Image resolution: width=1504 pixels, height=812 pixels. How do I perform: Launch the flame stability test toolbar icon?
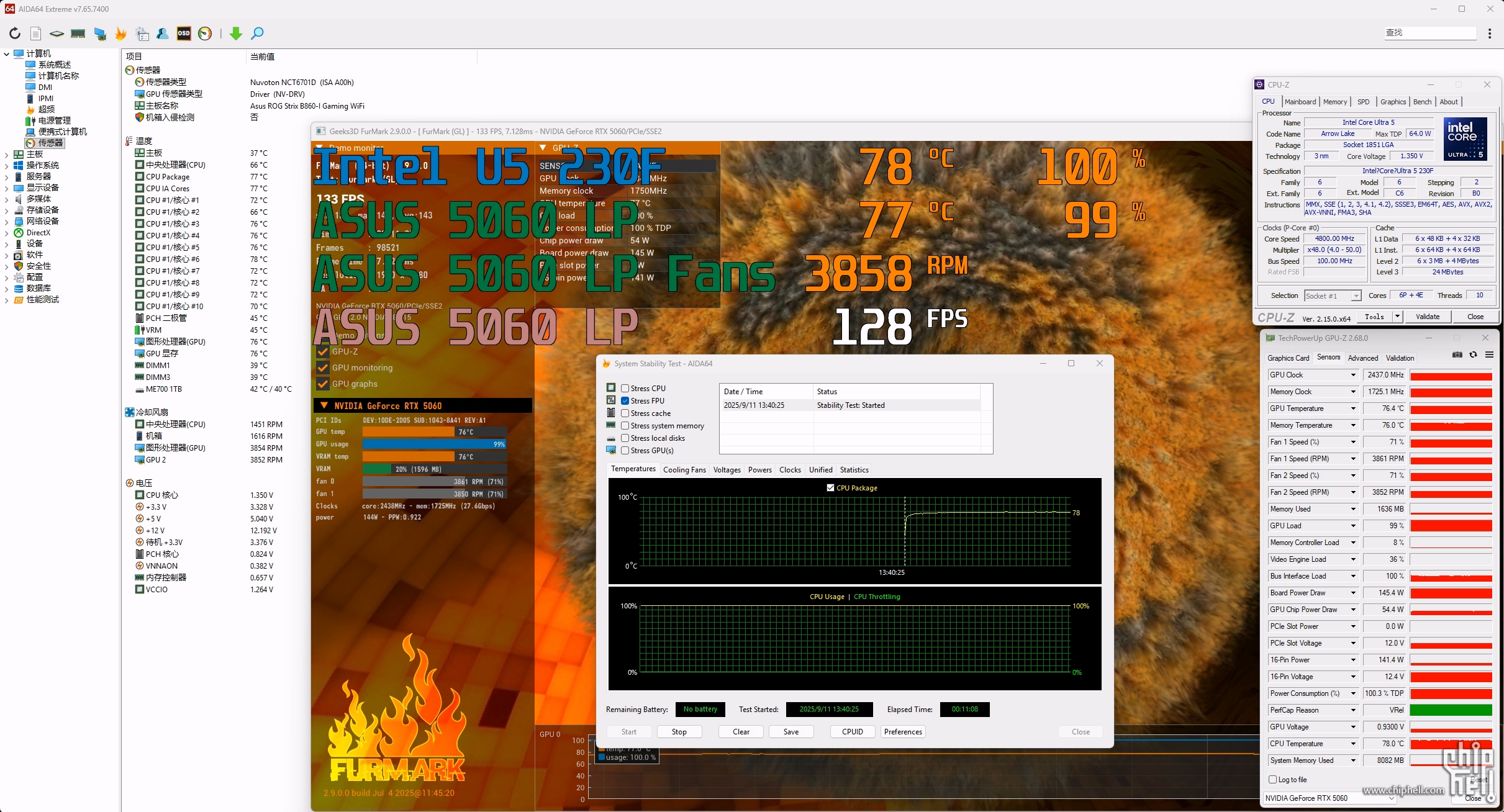pyautogui.click(x=120, y=34)
